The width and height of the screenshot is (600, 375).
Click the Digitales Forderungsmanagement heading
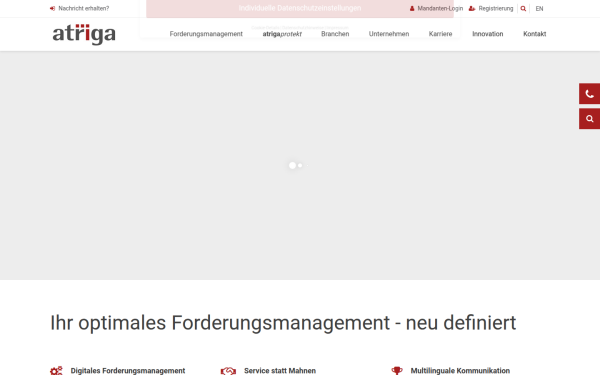point(128,371)
